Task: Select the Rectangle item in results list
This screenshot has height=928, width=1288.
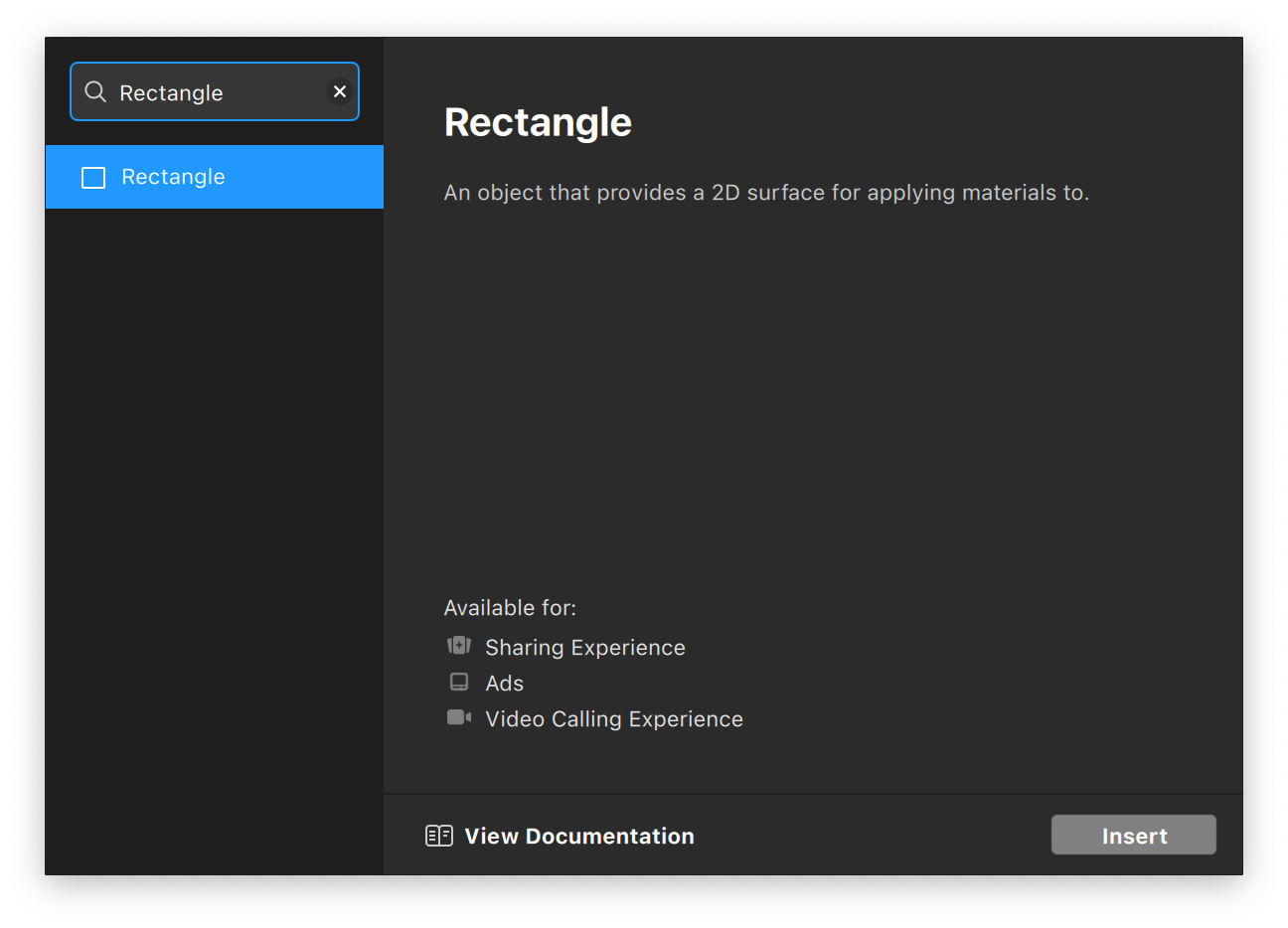Action: (215, 177)
